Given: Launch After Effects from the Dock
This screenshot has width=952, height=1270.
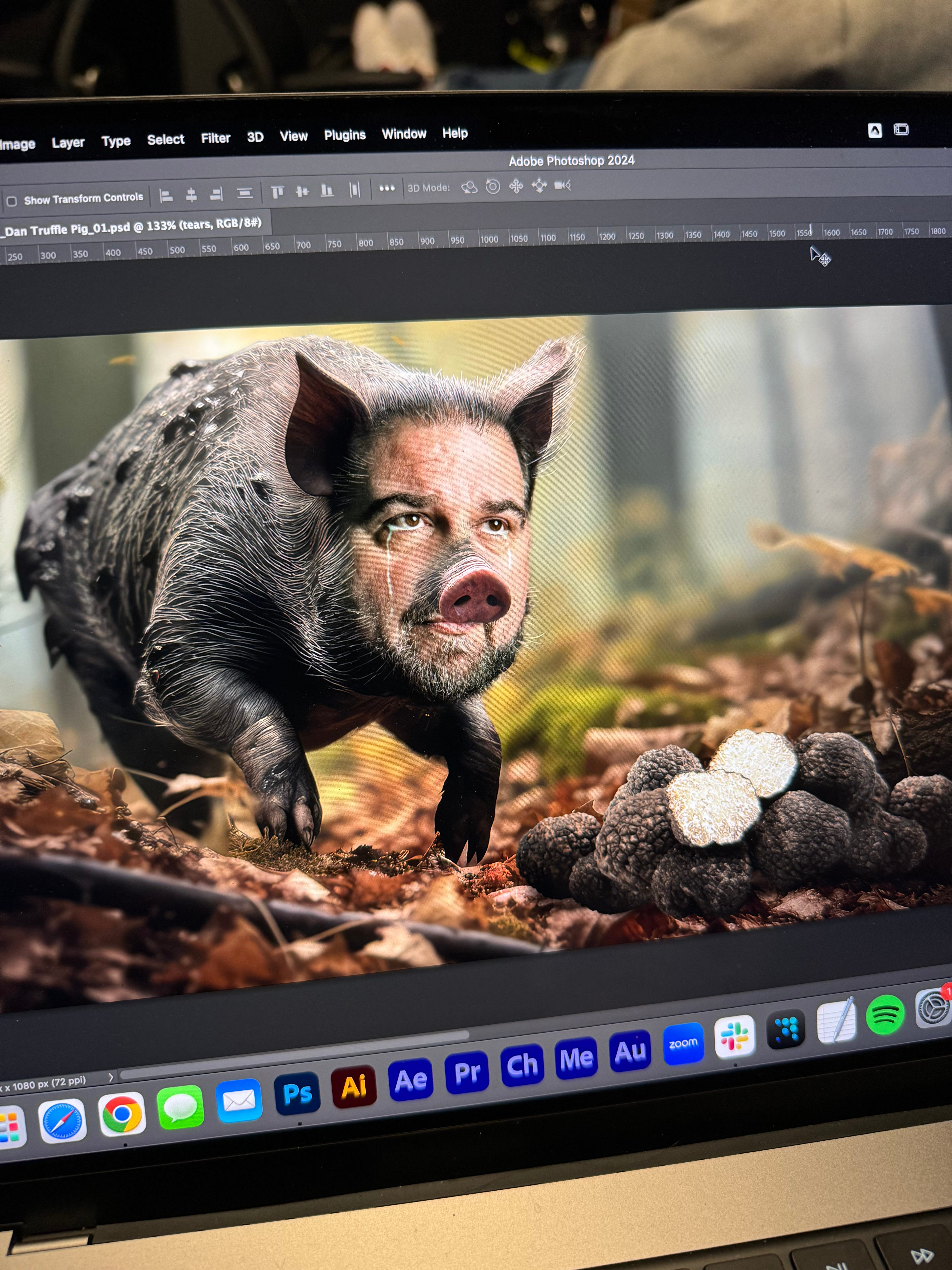Looking at the screenshot, I should [411, 1079].
